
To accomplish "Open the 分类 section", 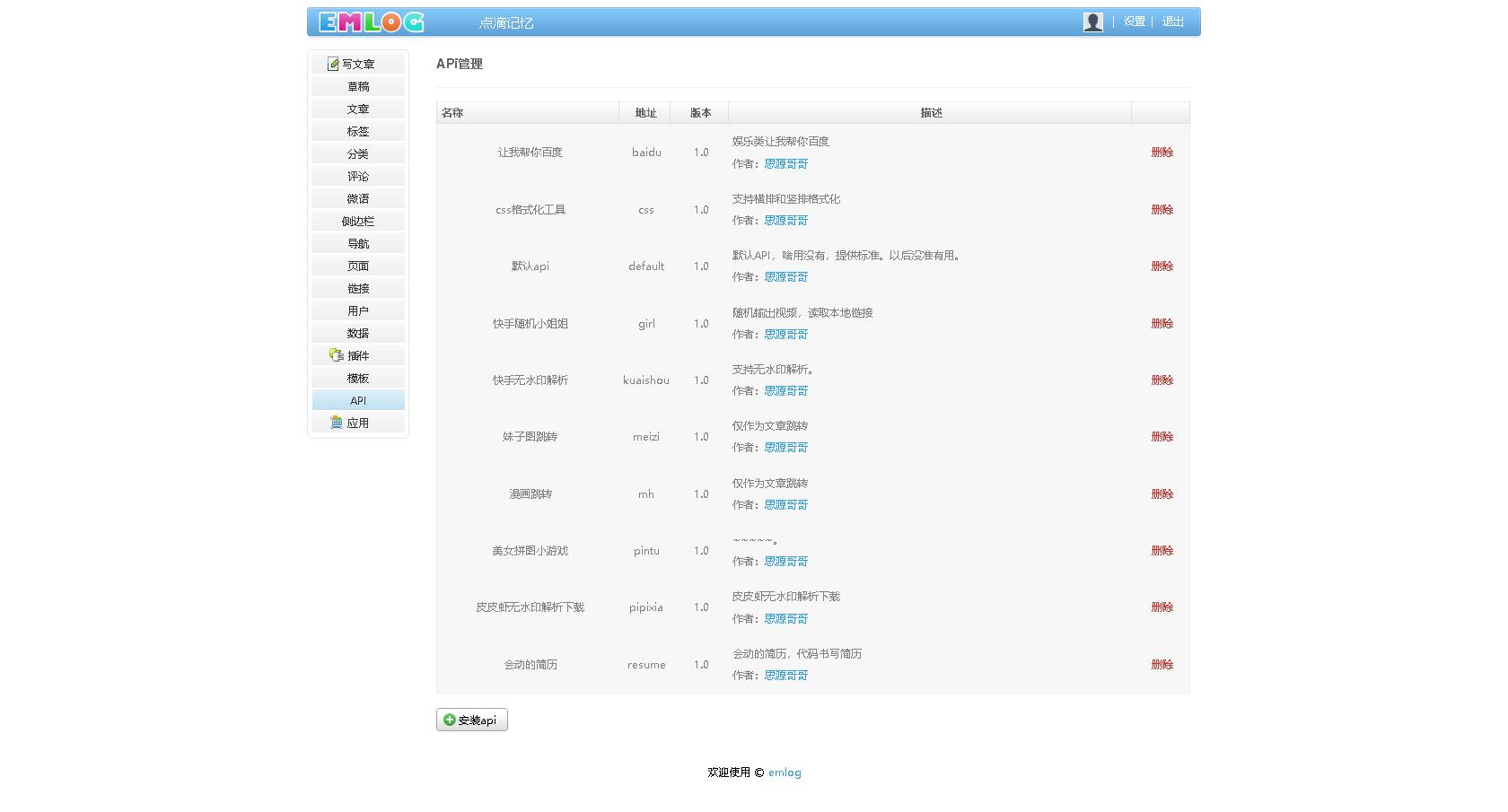I will tap(357, 153).
